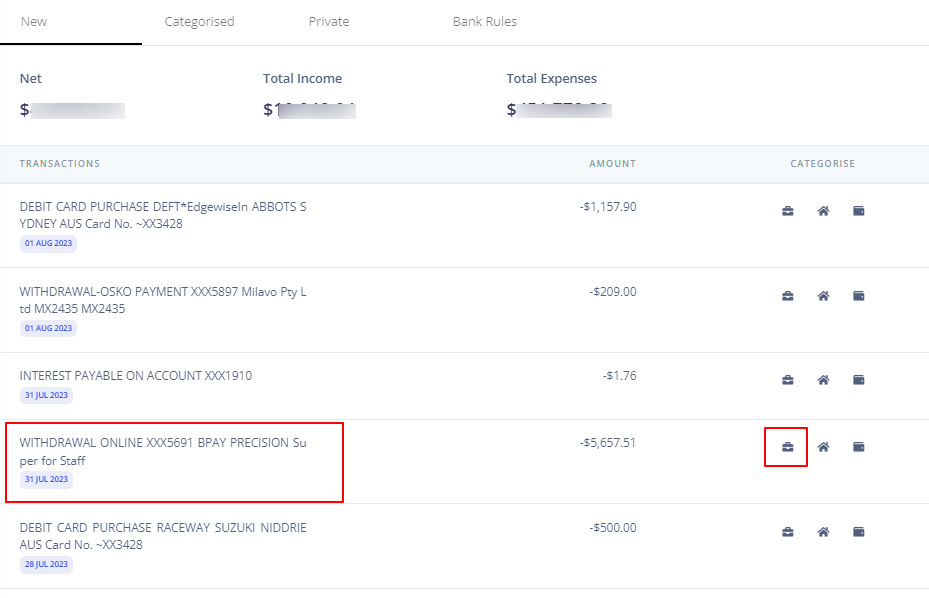This screenshot has width=929, height=598.
Task: Click house icon for Edgewiseln debit purchase
Action: click(x=823, y=211)
